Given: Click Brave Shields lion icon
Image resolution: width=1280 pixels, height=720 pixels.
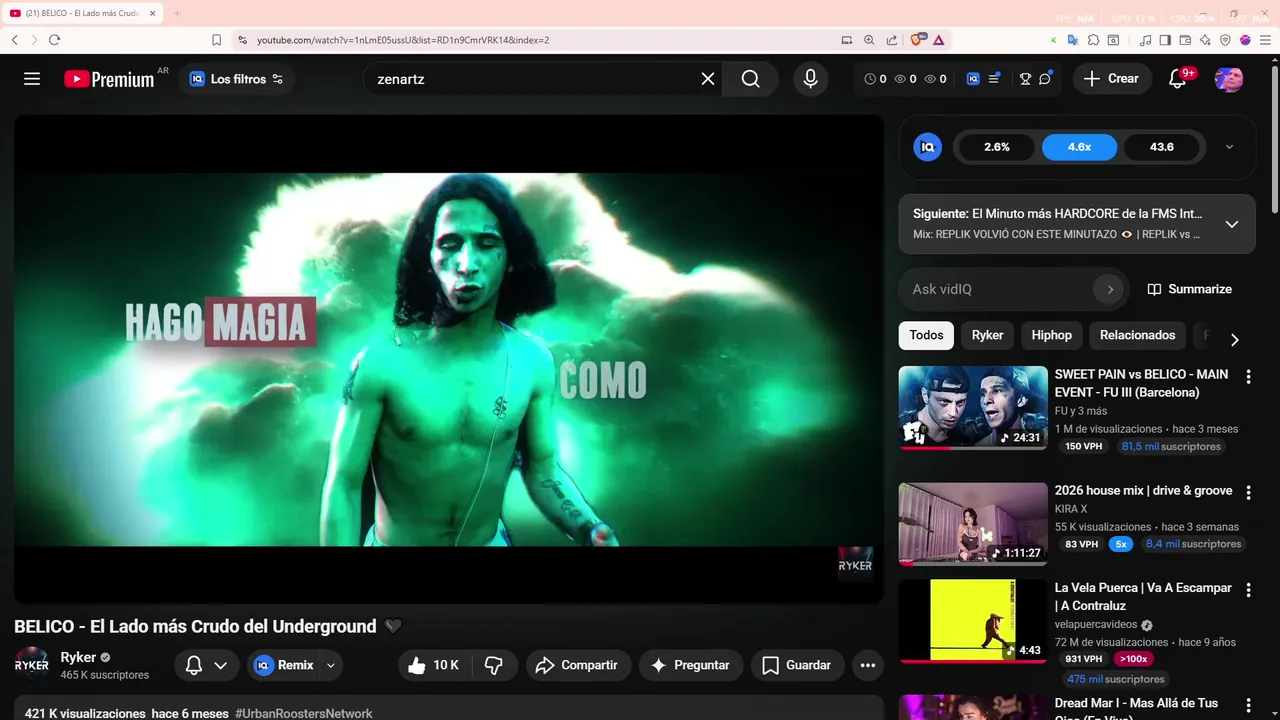Looking at the screenshot, I should [x=917, y=40].
